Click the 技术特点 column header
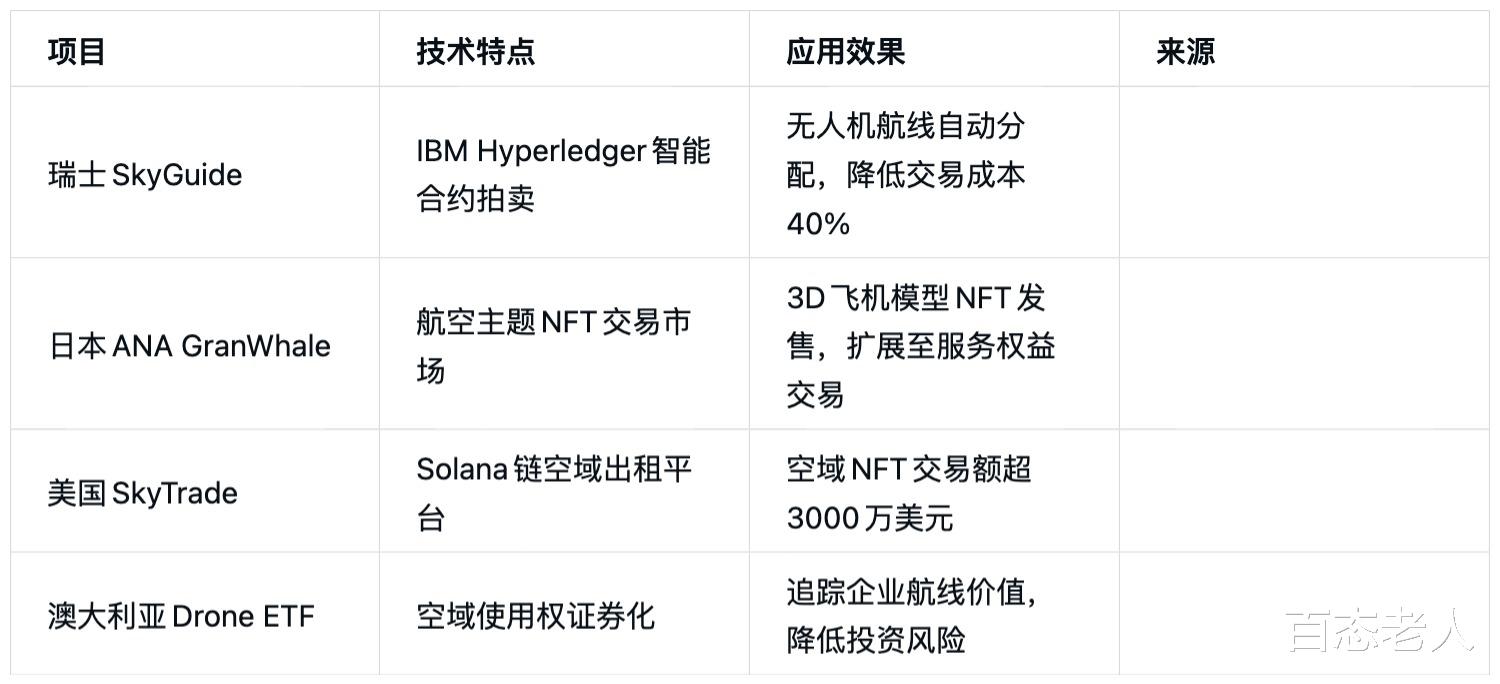The width and height of the screenshot is (1500, 684). (476, 51)
